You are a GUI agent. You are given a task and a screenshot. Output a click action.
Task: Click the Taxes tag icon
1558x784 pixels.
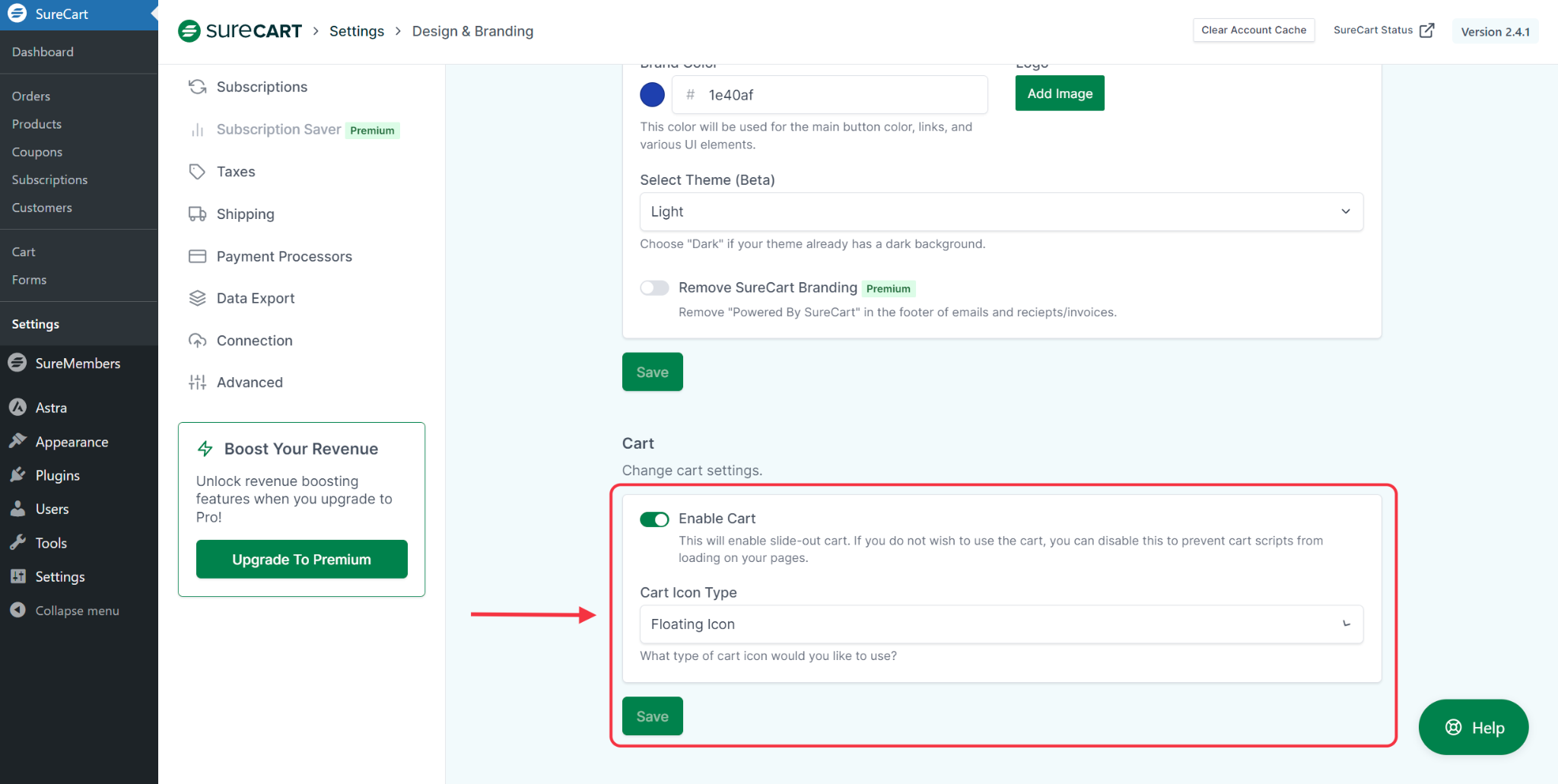(197, 172)
